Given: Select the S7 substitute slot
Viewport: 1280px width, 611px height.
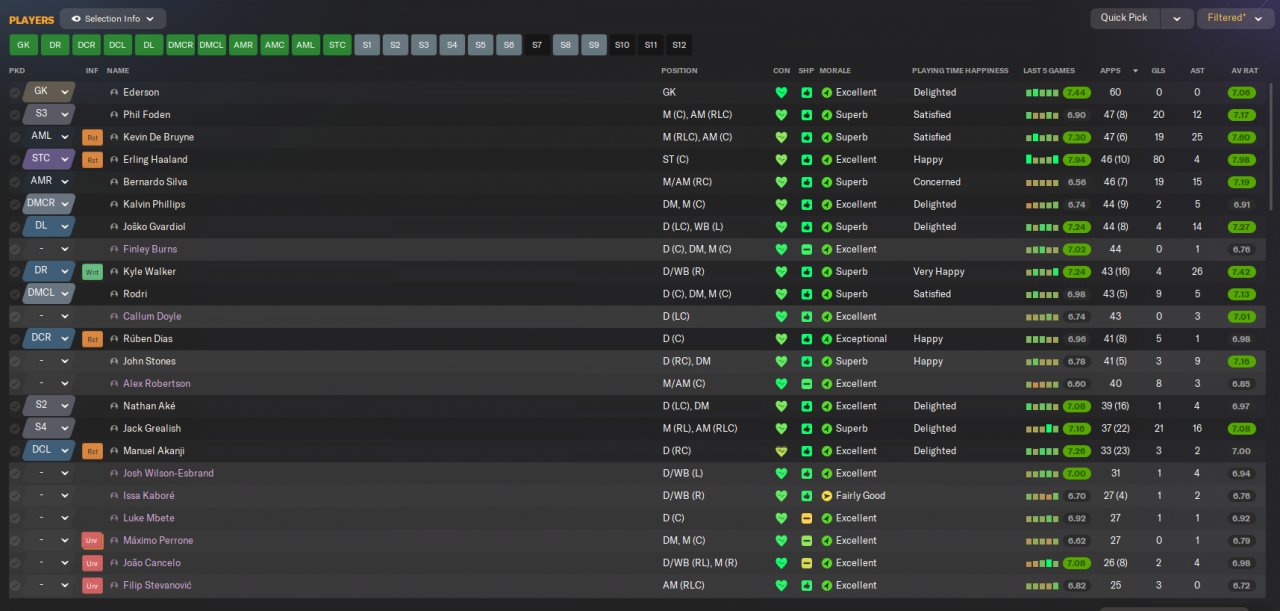Looking at the screenshot, I should pyautogui.click(x=537, y=45).
